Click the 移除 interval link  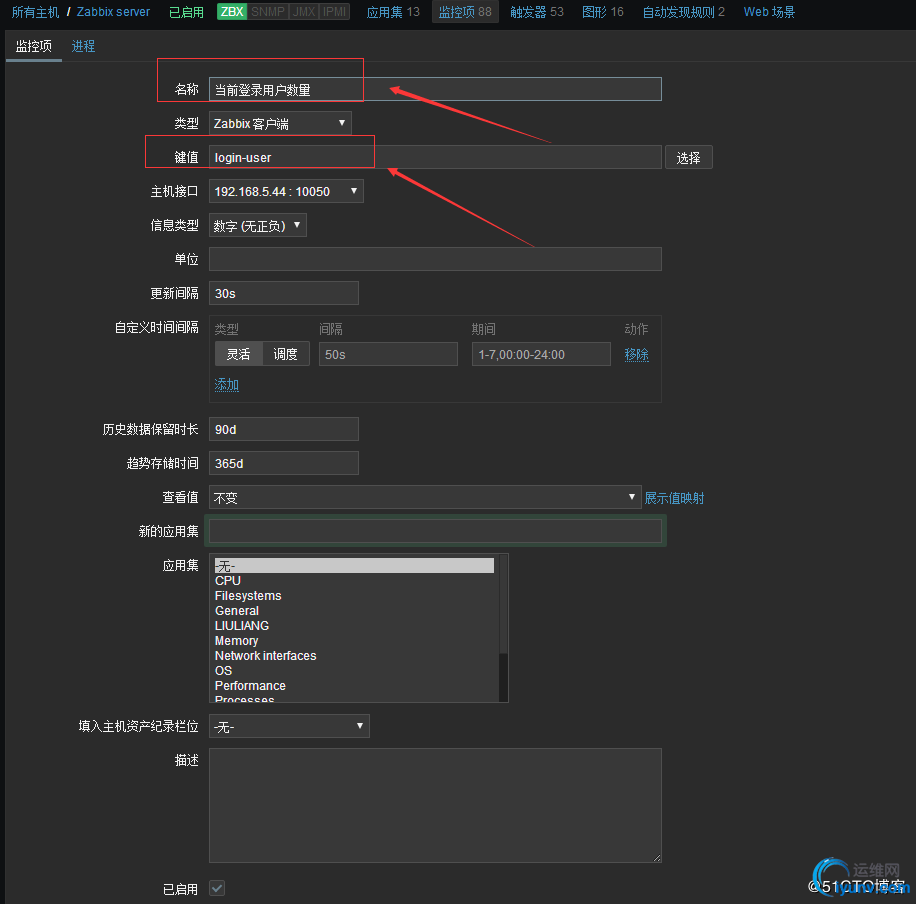pos(636,354)
